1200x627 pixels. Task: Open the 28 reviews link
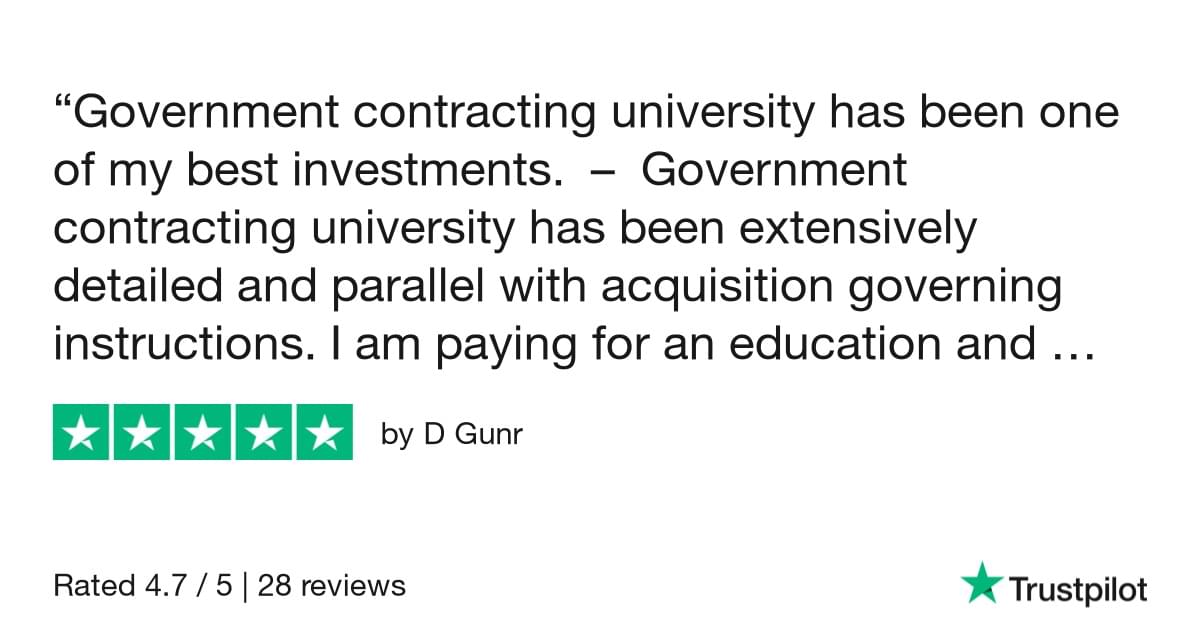332,586
